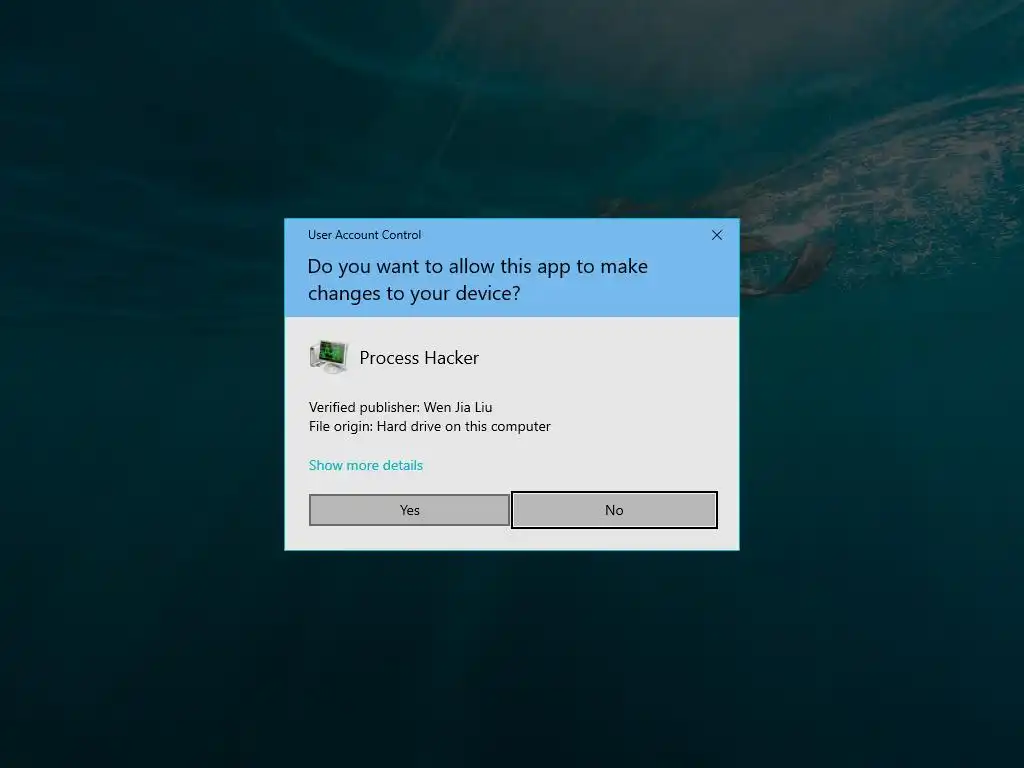1024x768 pixels.
Task: Click Yes to allow Process Hacker
Action: tap(409, 510)
